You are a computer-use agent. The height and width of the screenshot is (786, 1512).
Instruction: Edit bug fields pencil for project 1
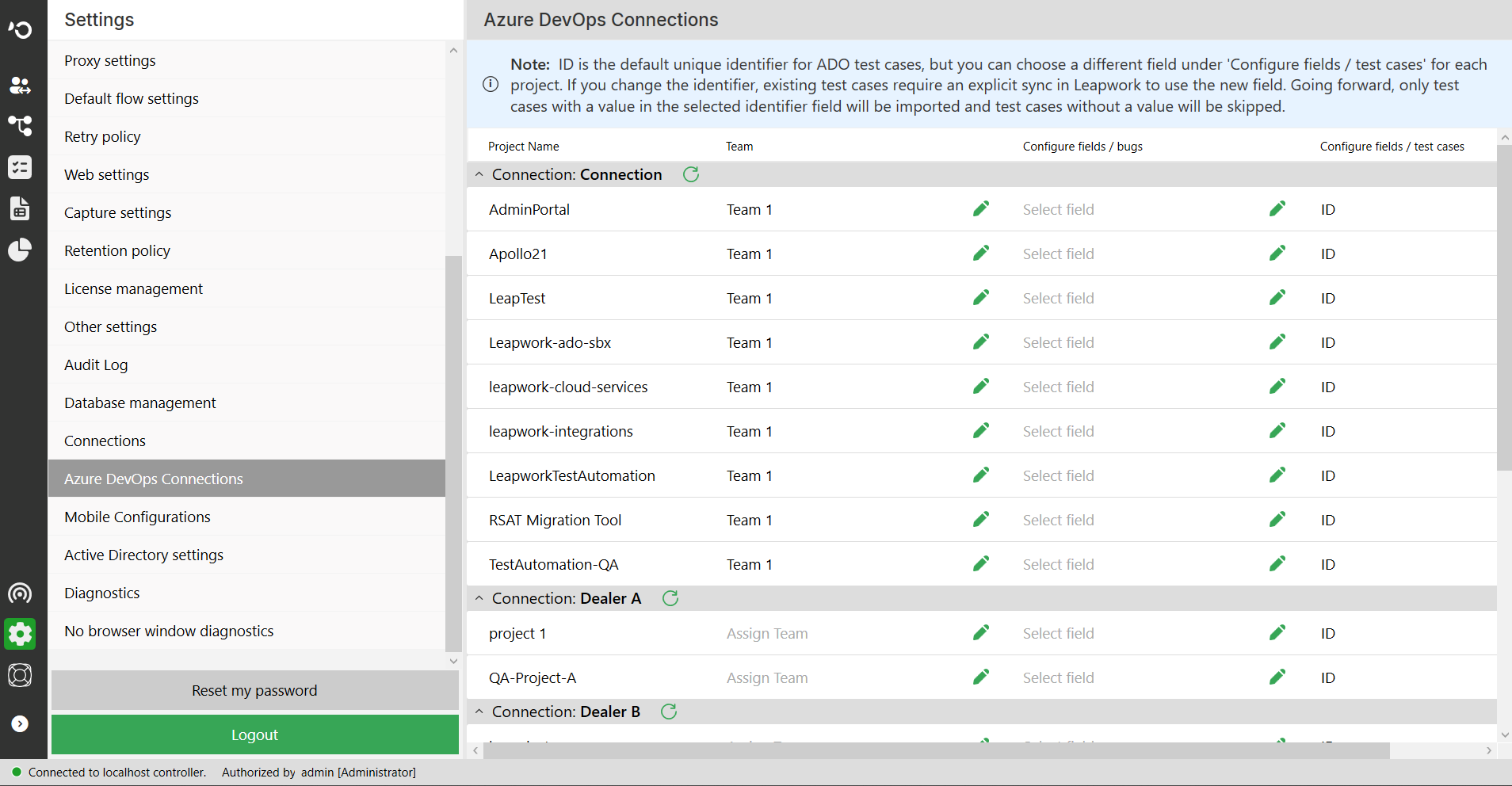[x=981, y=632]
